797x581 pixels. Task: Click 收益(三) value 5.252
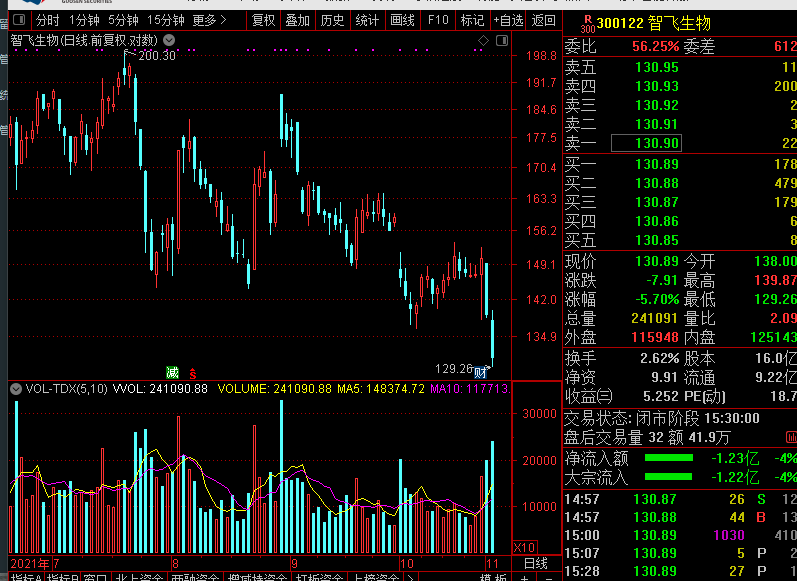click(660, 396)
